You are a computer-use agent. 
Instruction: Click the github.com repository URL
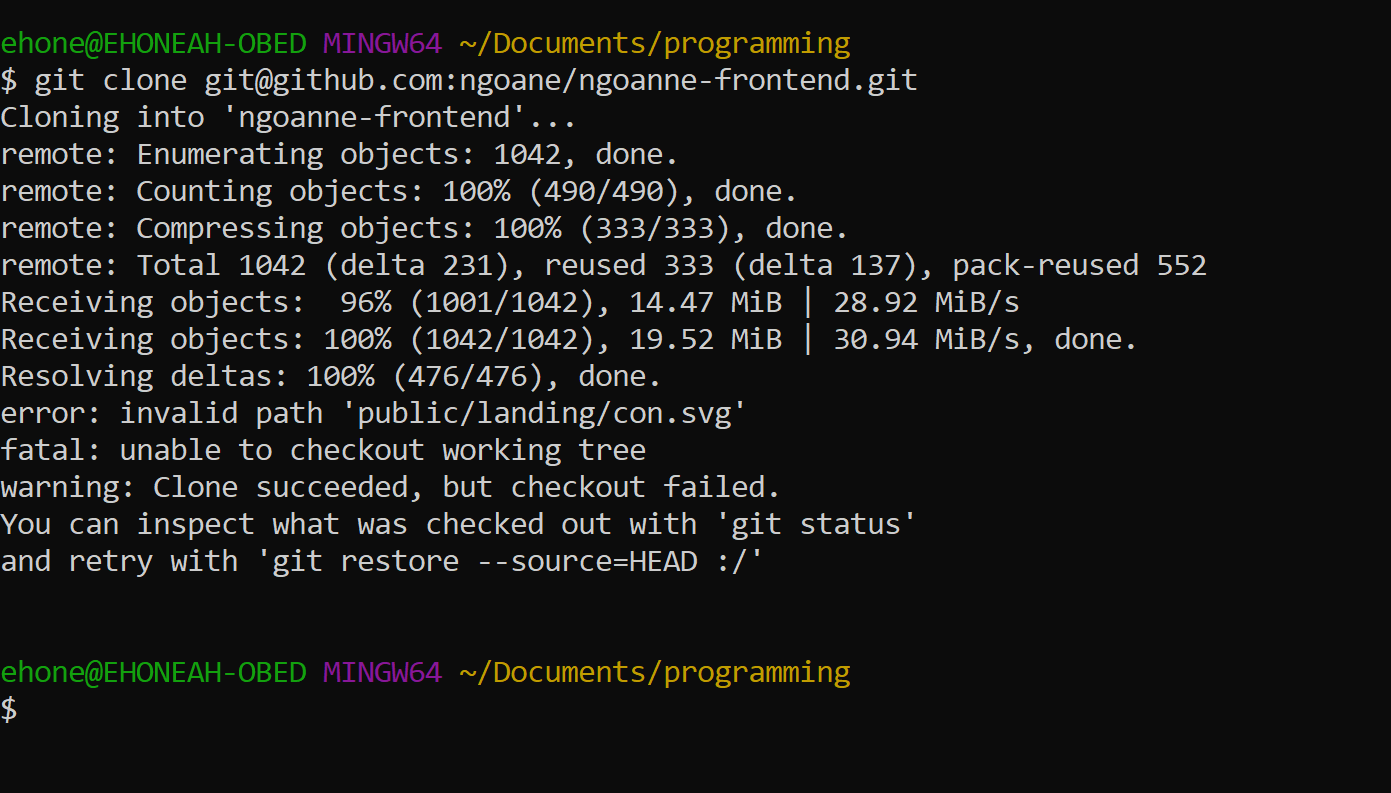[561, 80]
